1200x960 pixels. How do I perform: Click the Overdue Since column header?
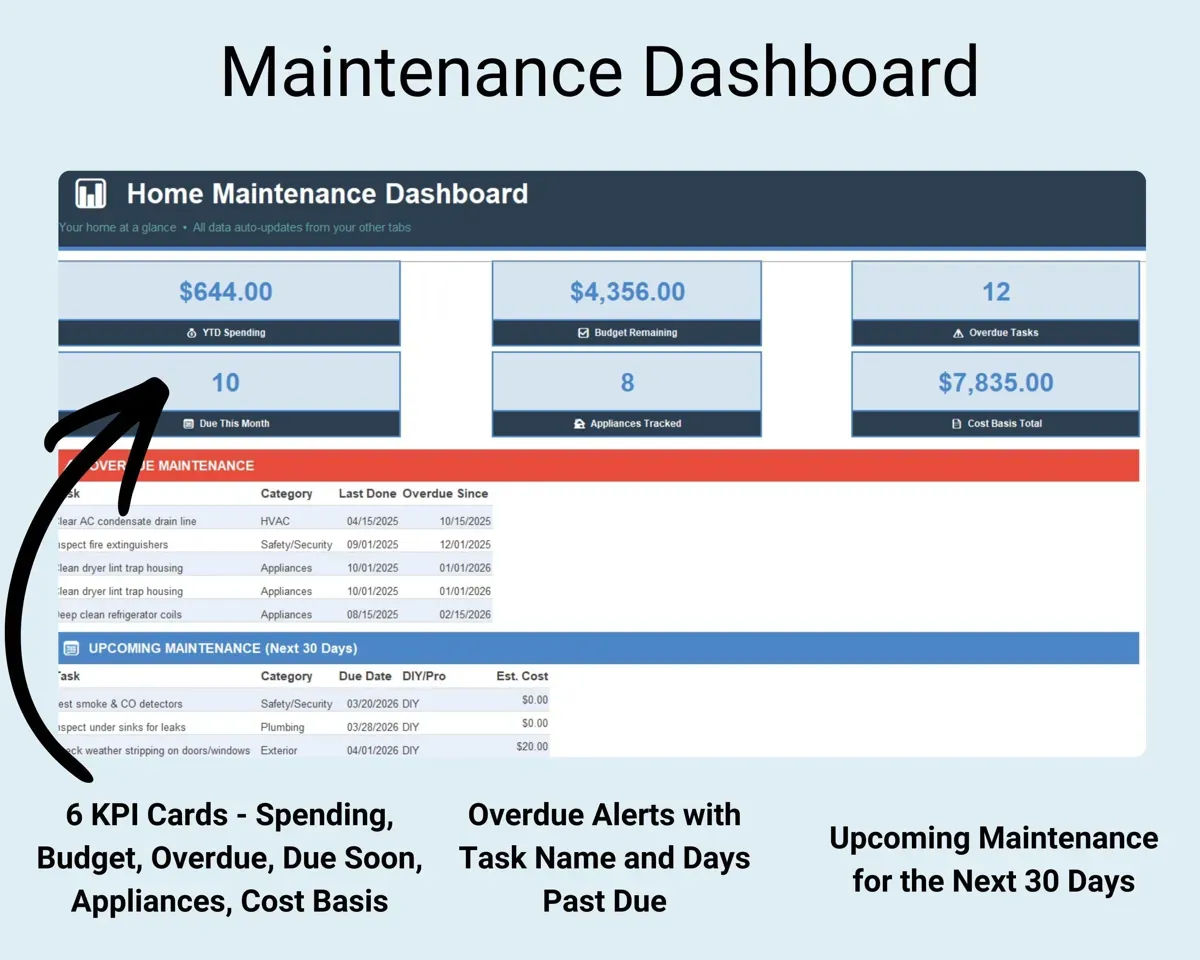(445, 494)
